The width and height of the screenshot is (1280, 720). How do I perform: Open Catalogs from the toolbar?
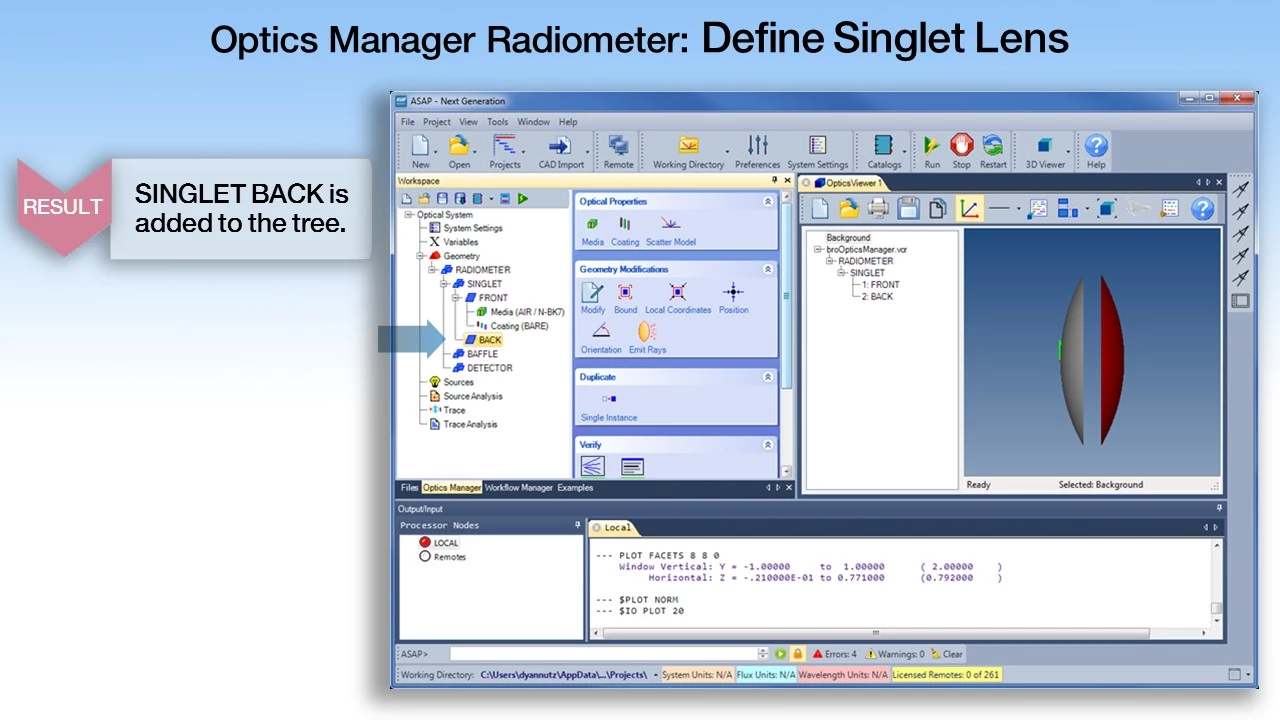[x=883, y=147]
